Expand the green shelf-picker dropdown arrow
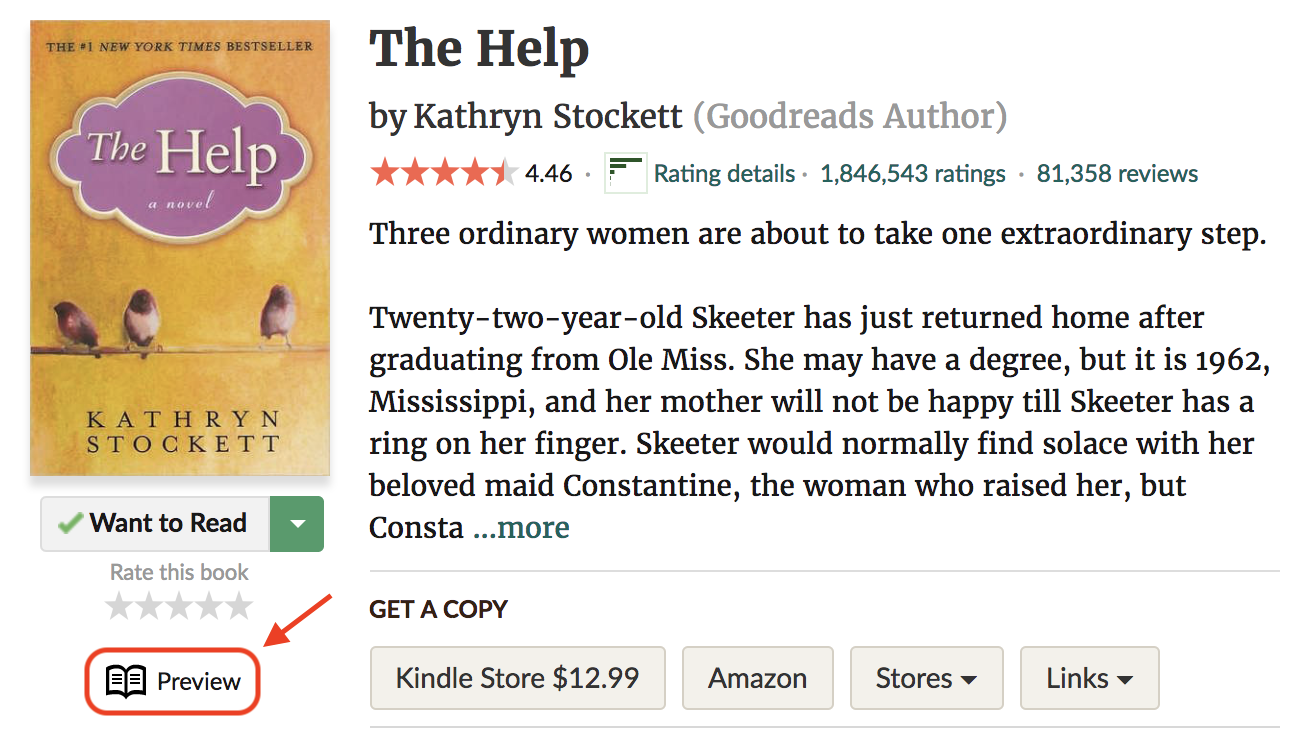This screenshot has height=738, width=1300. pos(296,522)
